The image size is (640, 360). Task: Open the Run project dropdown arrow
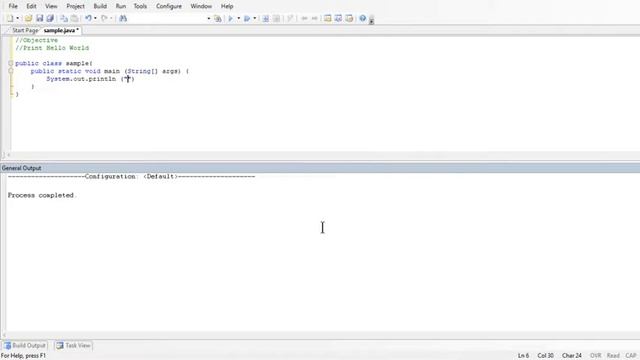click(x=255, y=18)
